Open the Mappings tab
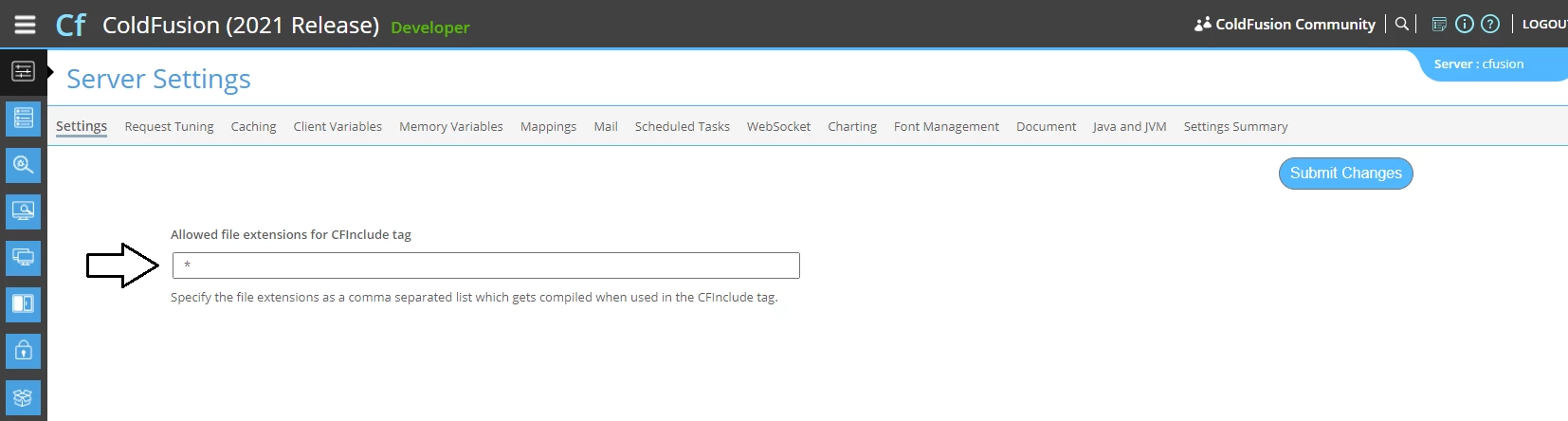This screenshot has height=421, width=1568. 548,127
